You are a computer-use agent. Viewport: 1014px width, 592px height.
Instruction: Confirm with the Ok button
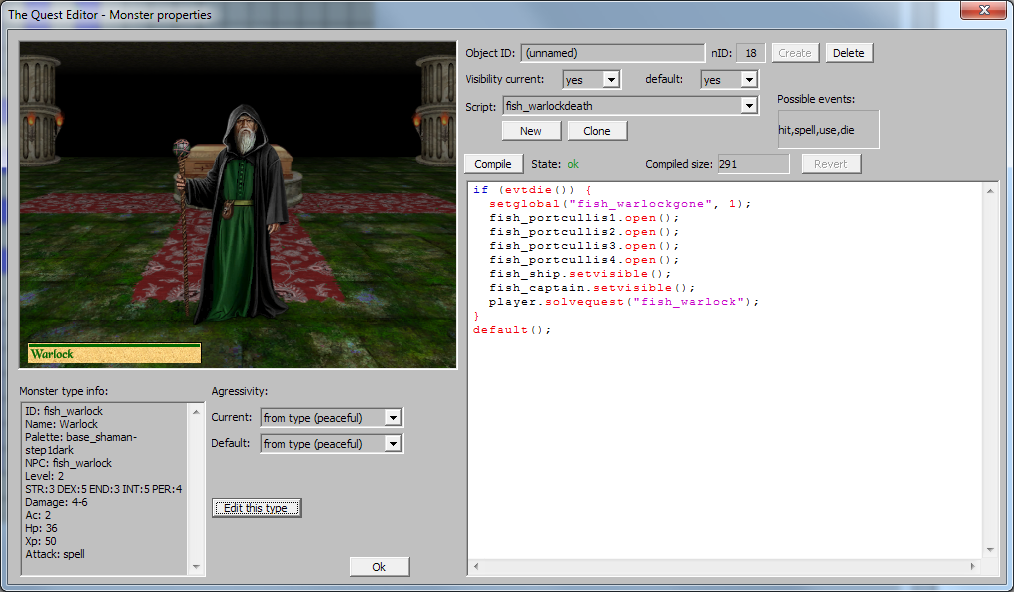click(380, 567)
